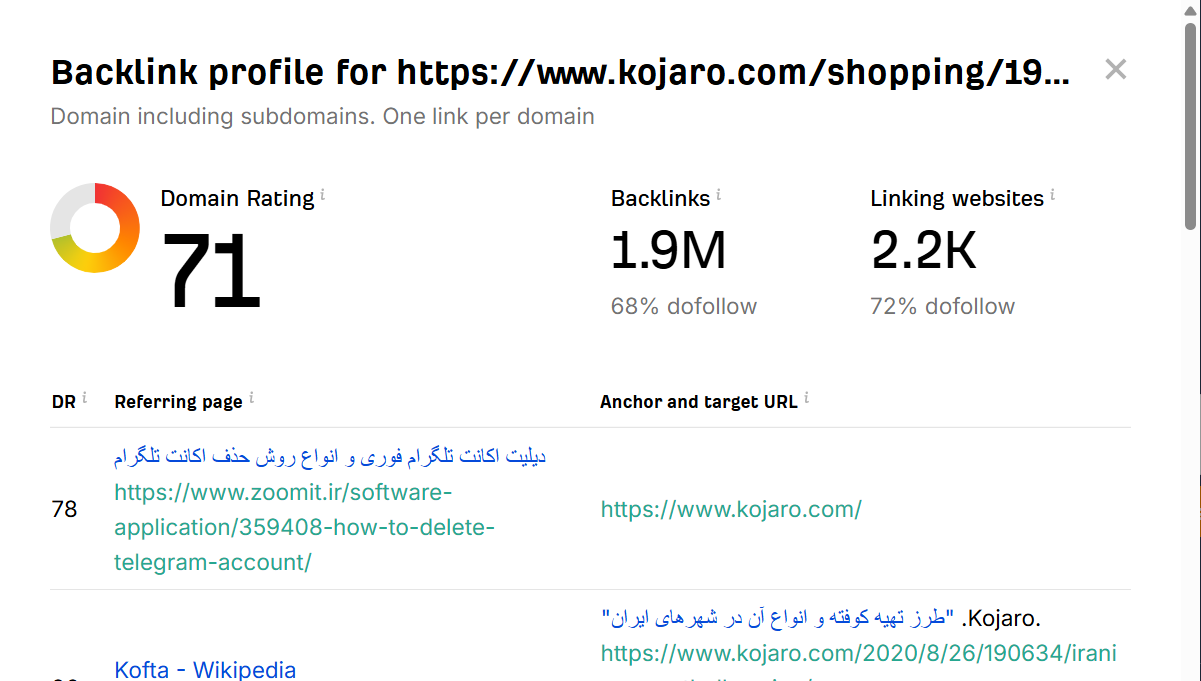This screenshot has width=1201, height=681.
Task: Click the info icon beside Linking websites
Action: (x=1052, y=194)
